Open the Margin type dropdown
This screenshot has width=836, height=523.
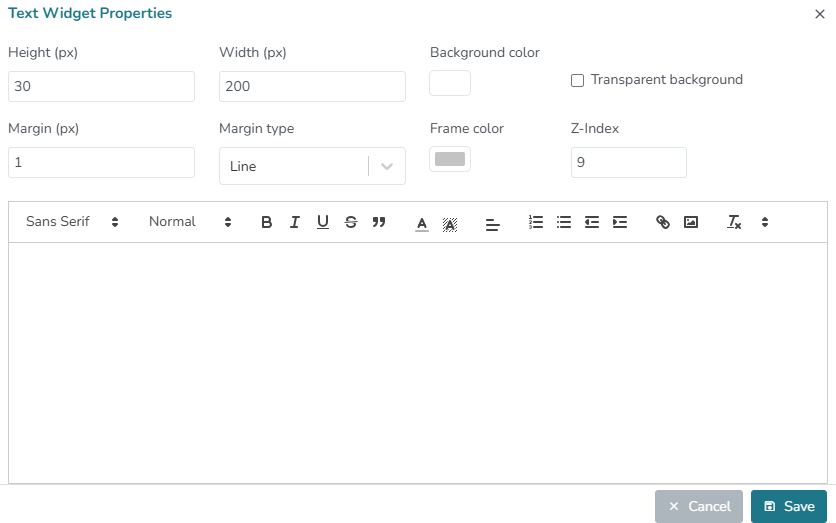[x=312, y=166]
